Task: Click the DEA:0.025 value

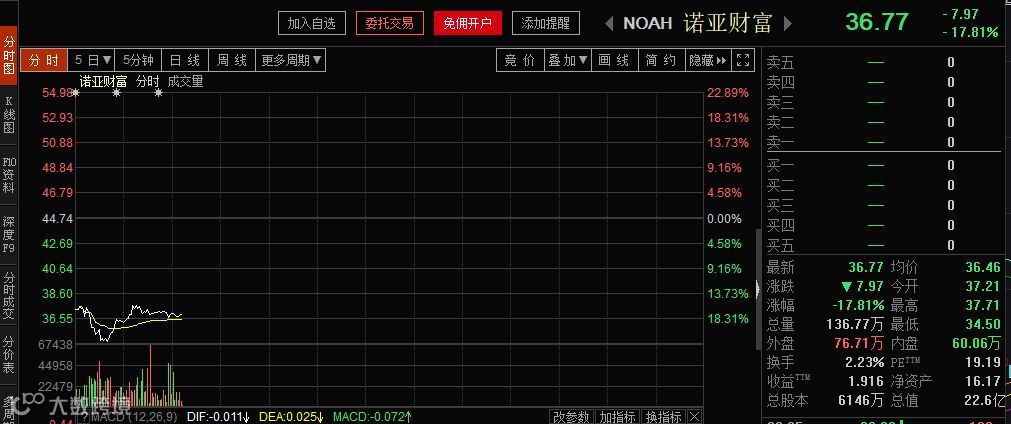Action: click(x=291, y=417)
